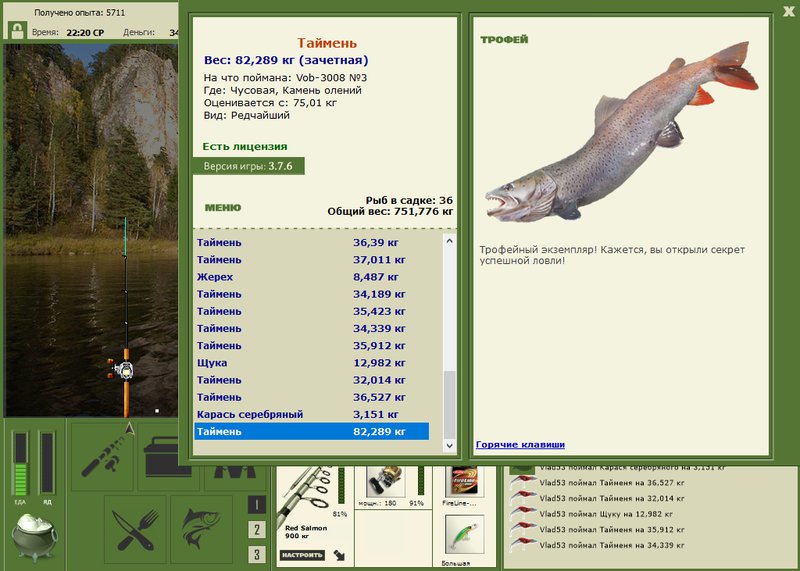Image resolution: width=800 pixels, height=571 pixels.
Task: Click the Red Salmon rod image
Action: click(305, 495)
